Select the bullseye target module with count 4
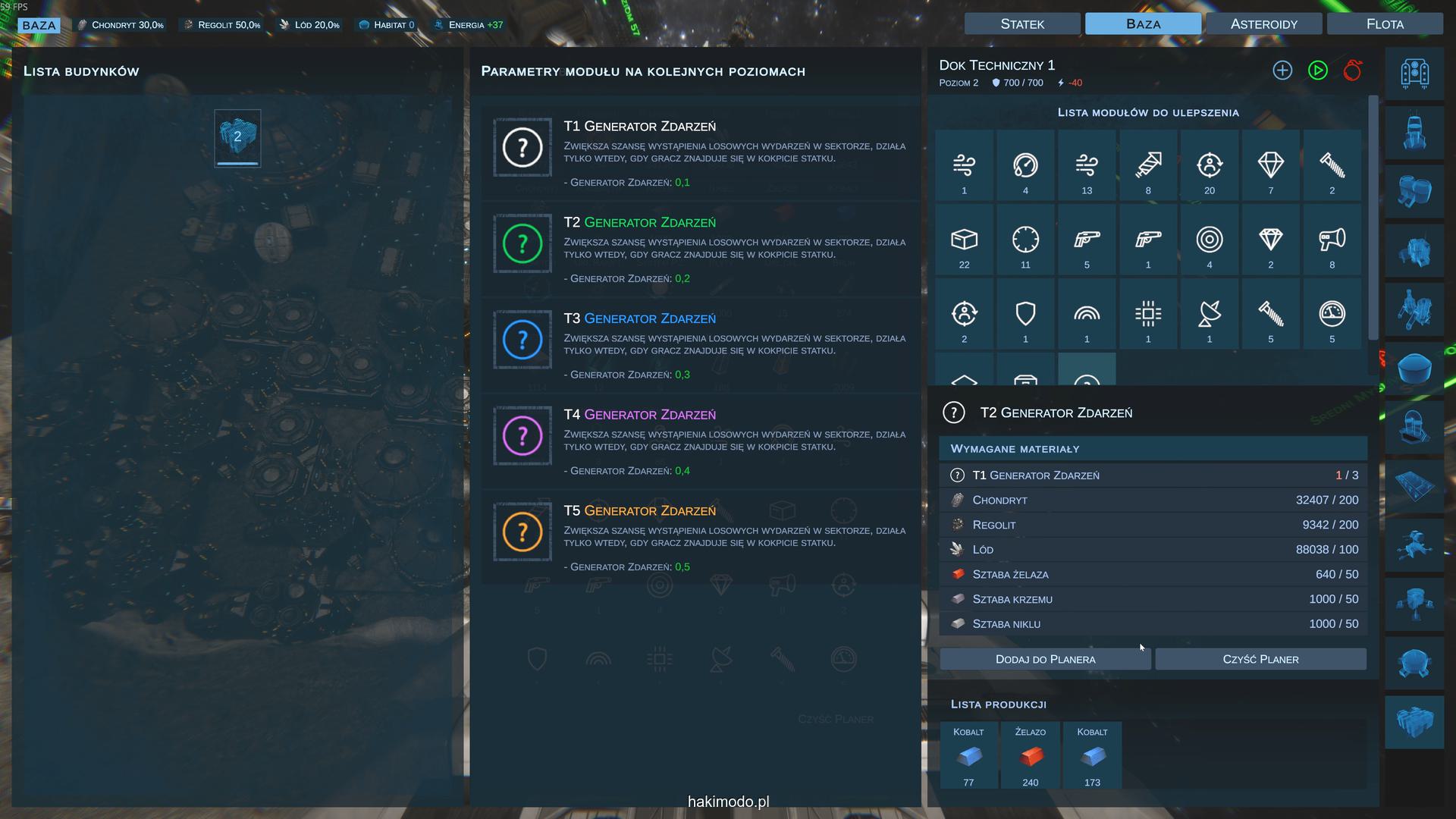Viewport: 1456px width, 819px height. (1209, 240)
